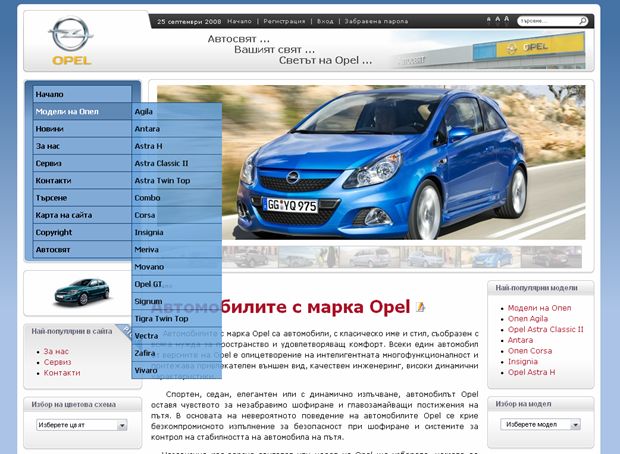Screen dimensions: 620x454
Task: Choose Vectra from the models submenu
Action: [177, 336]
